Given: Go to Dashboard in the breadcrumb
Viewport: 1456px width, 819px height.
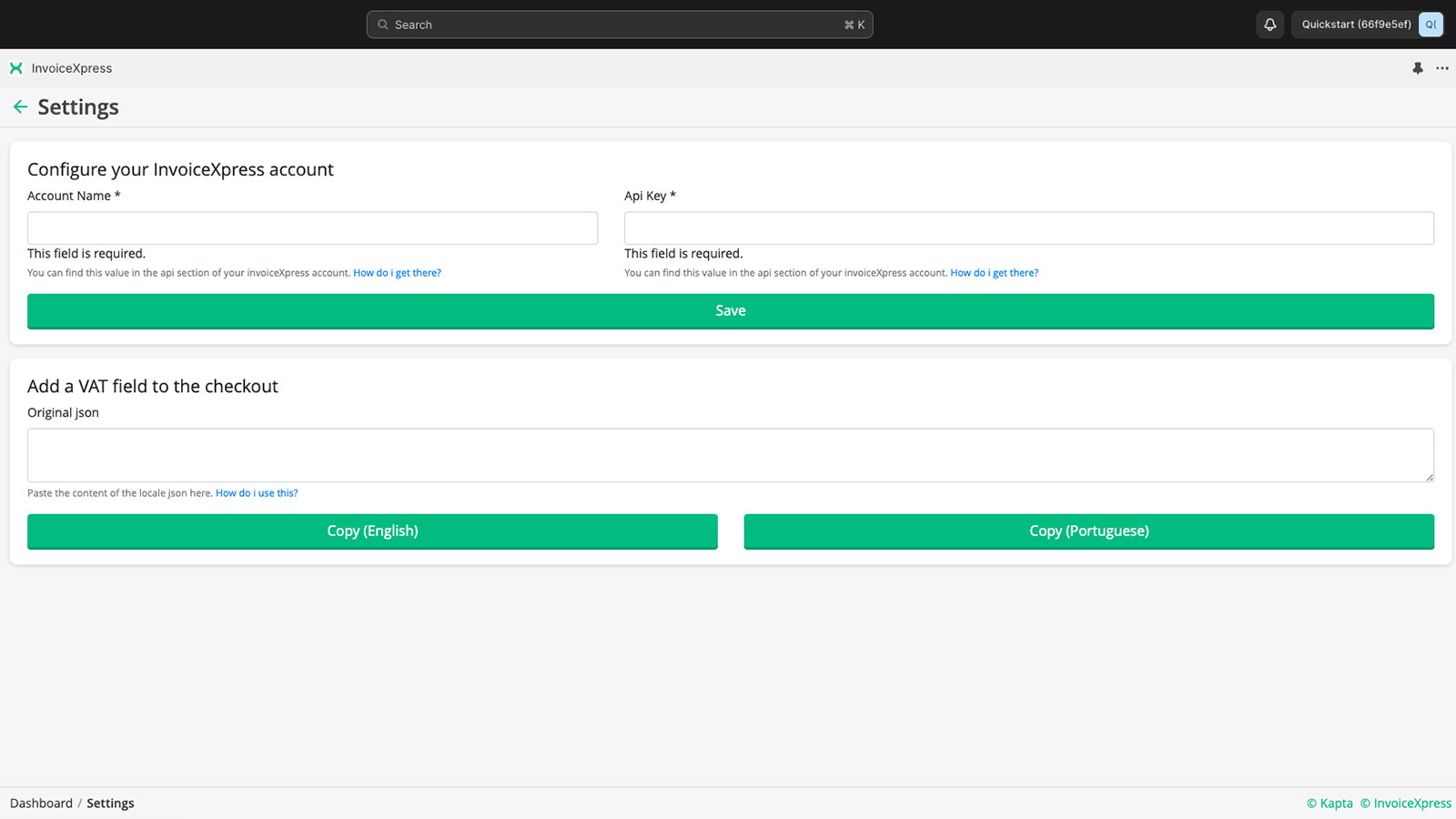Looking at the screenshot, I should click(x=41, y=804).
